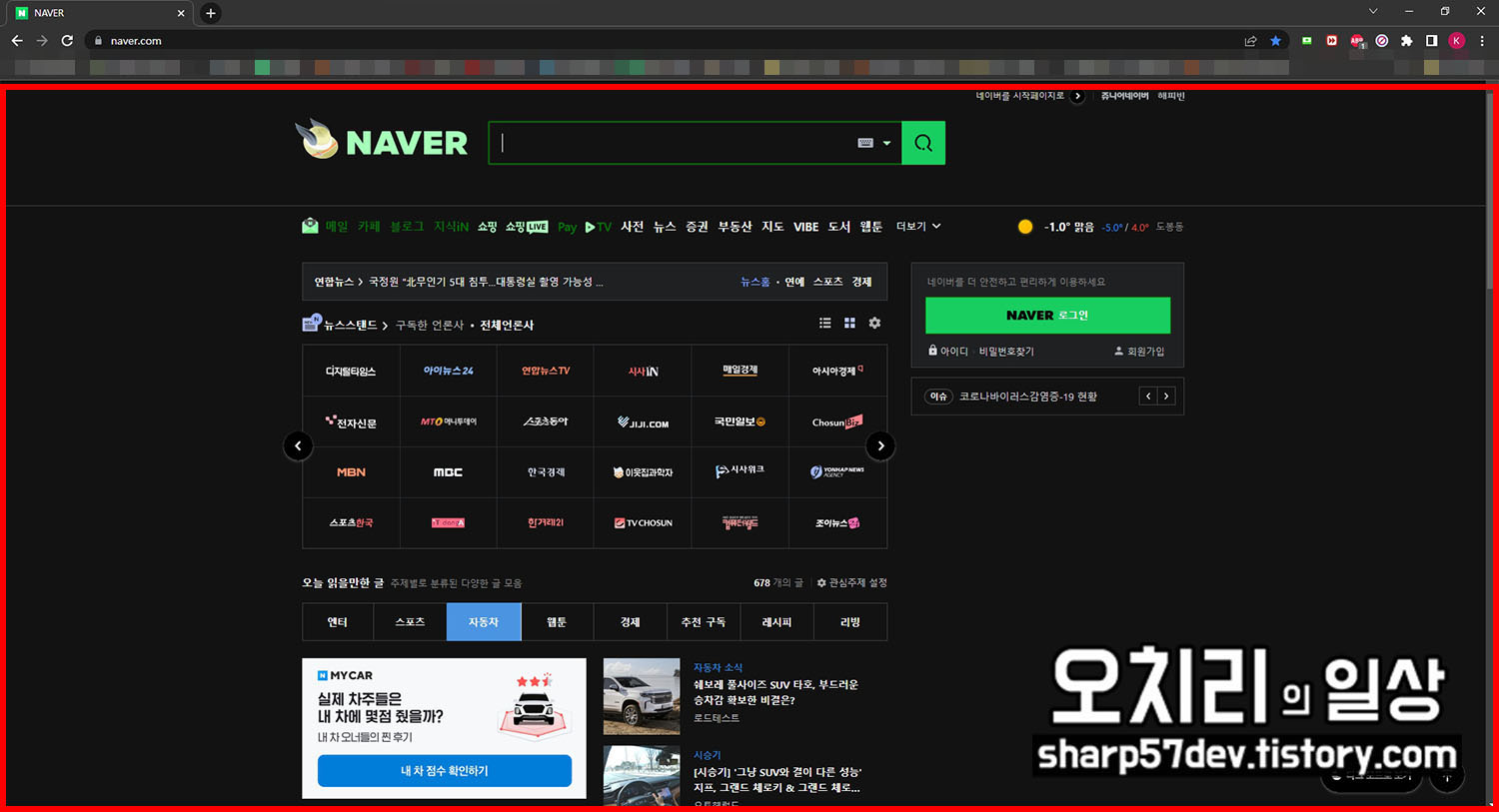Open Yonhap News Agency logo
This screenshot has width=1499, height=812.
pyautogui.click(x=837, y=472)
